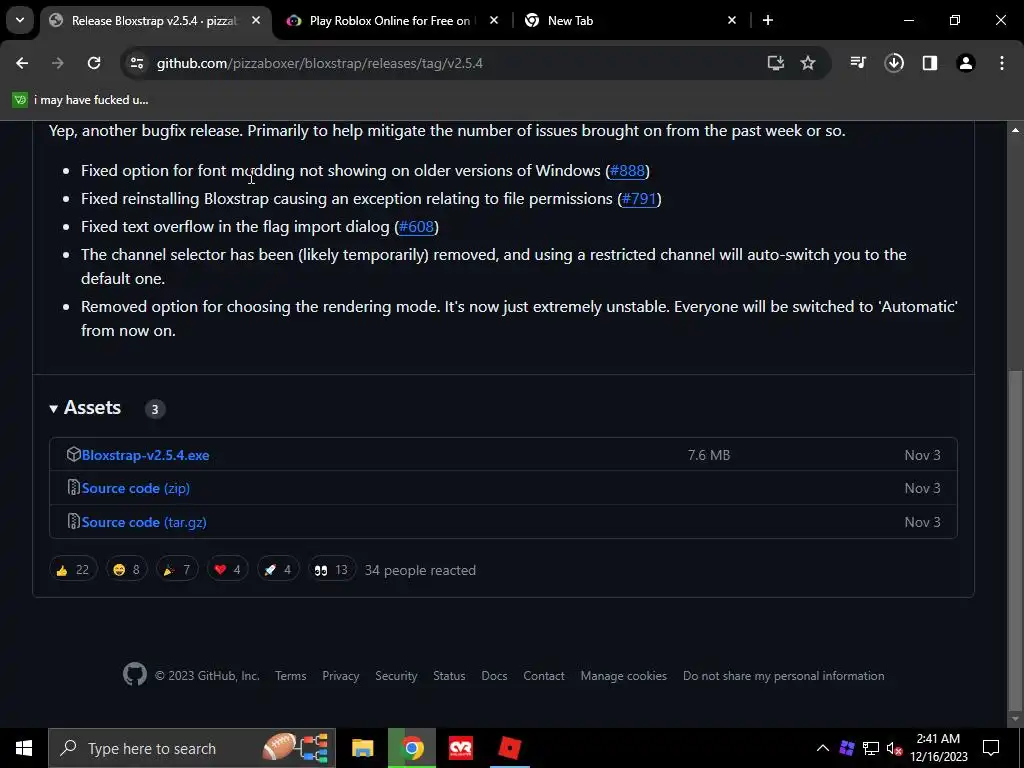Download Source code (zip)

pos(136,488)
